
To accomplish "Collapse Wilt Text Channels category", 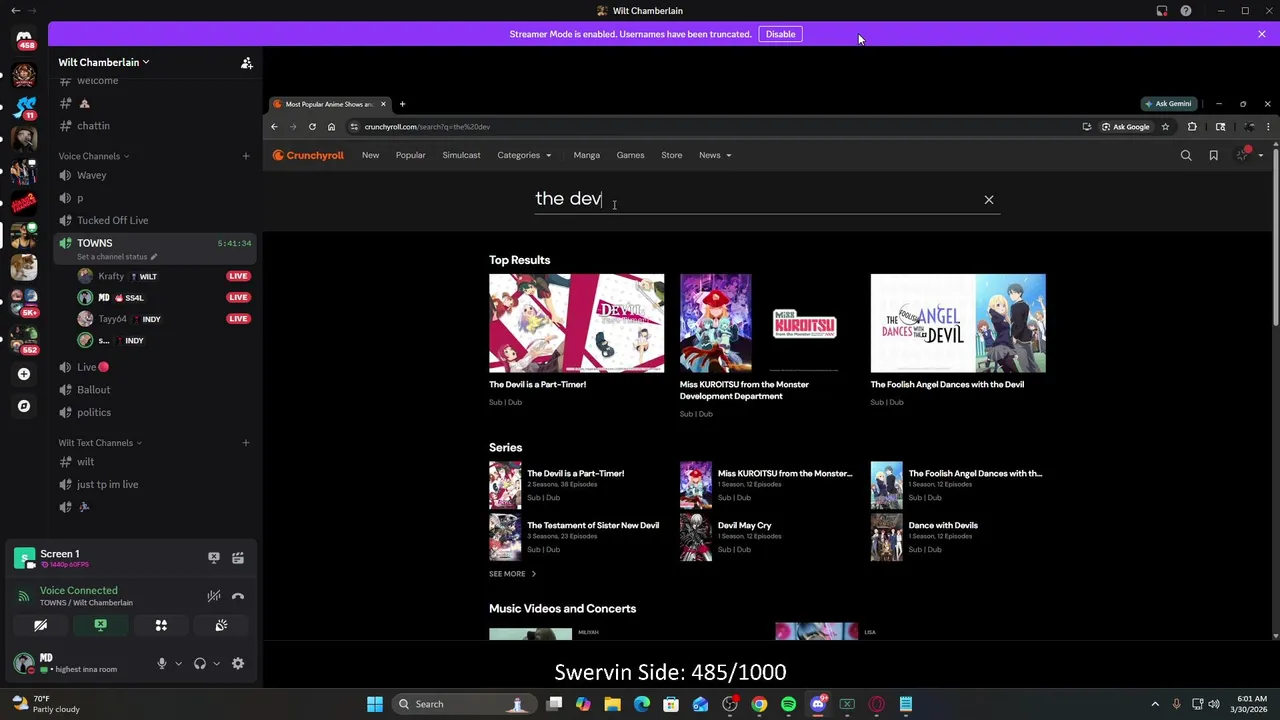I will [100, 443].
